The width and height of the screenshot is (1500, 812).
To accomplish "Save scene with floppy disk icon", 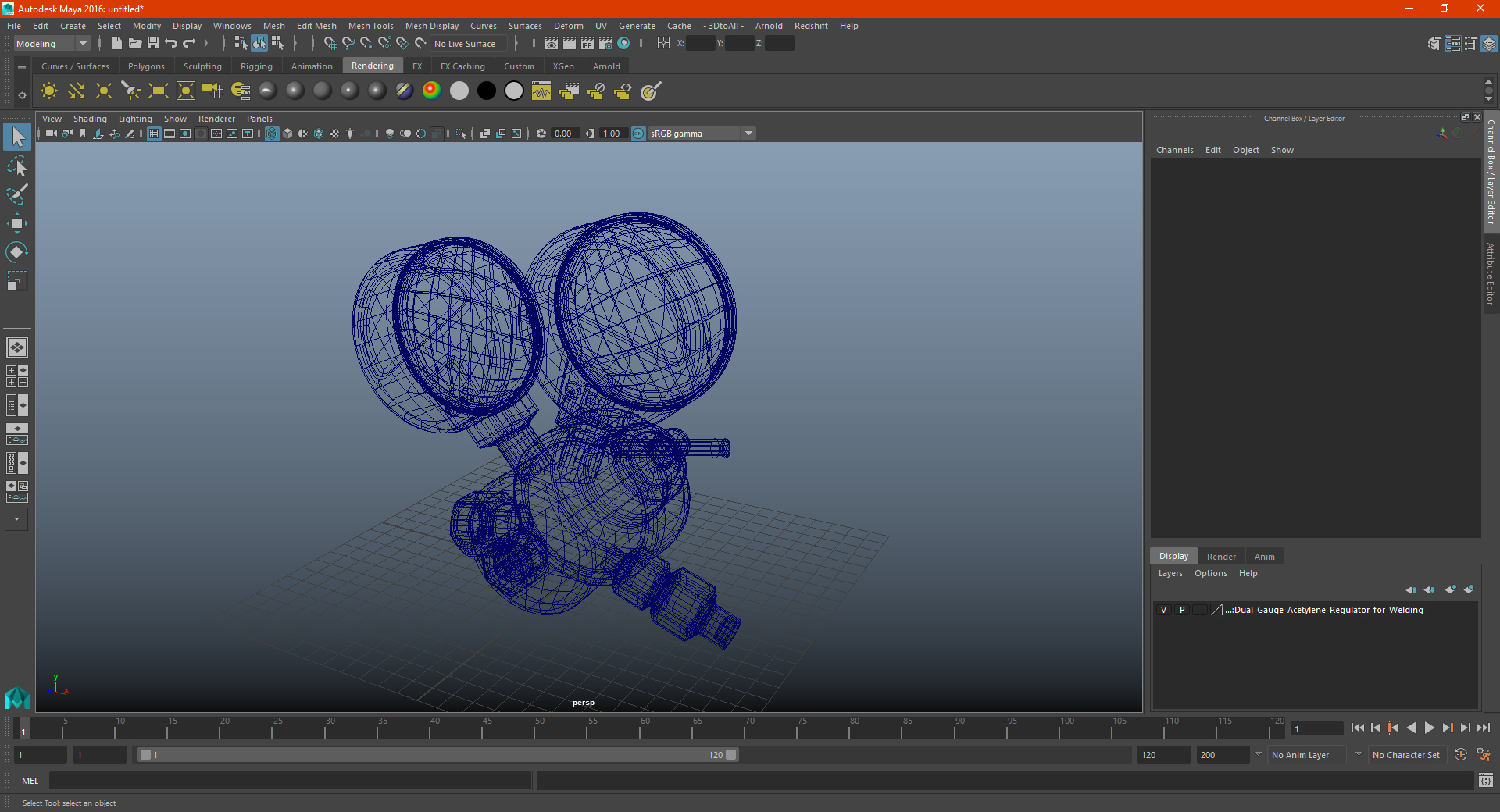I will [x=152, y=43].
